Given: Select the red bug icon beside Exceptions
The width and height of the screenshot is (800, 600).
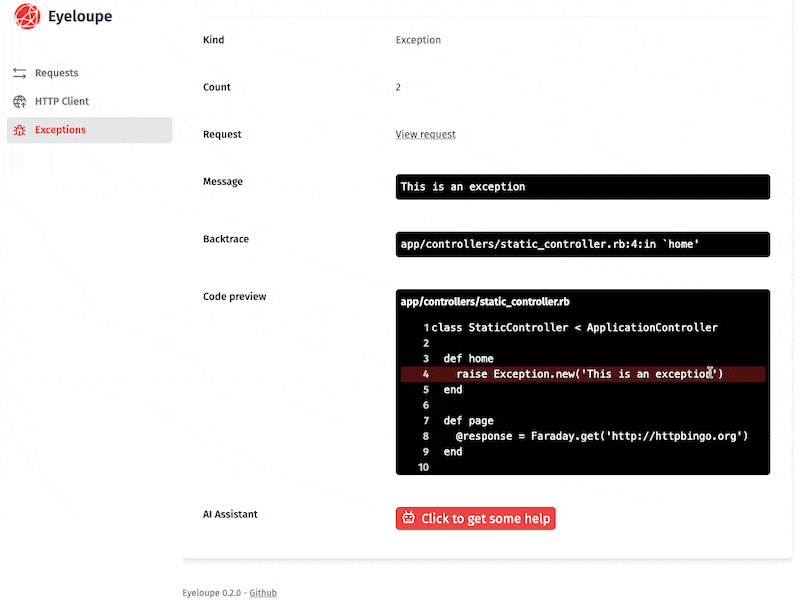Looking at the screenshot, I should click(x=21, y=130).
